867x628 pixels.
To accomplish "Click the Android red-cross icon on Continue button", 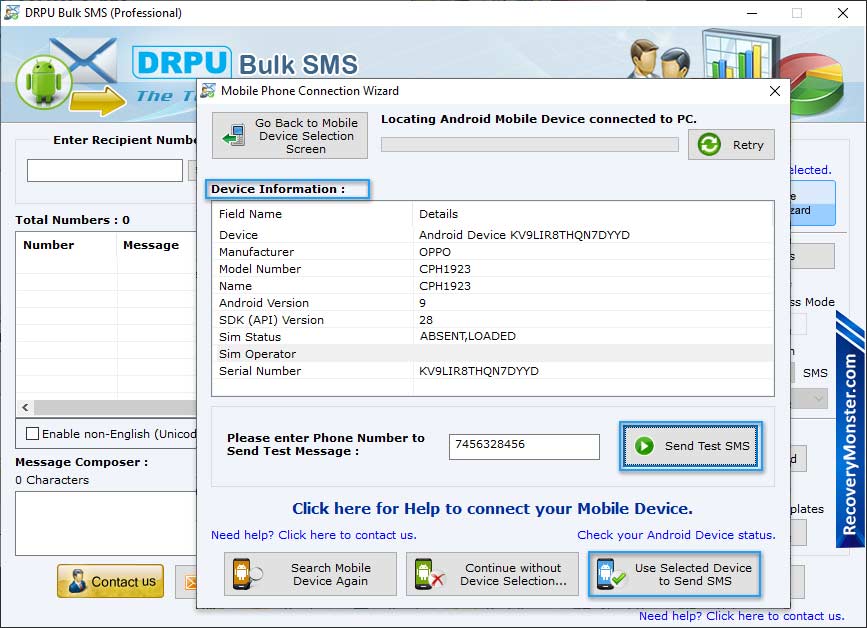I will click(x=429, y=574).
